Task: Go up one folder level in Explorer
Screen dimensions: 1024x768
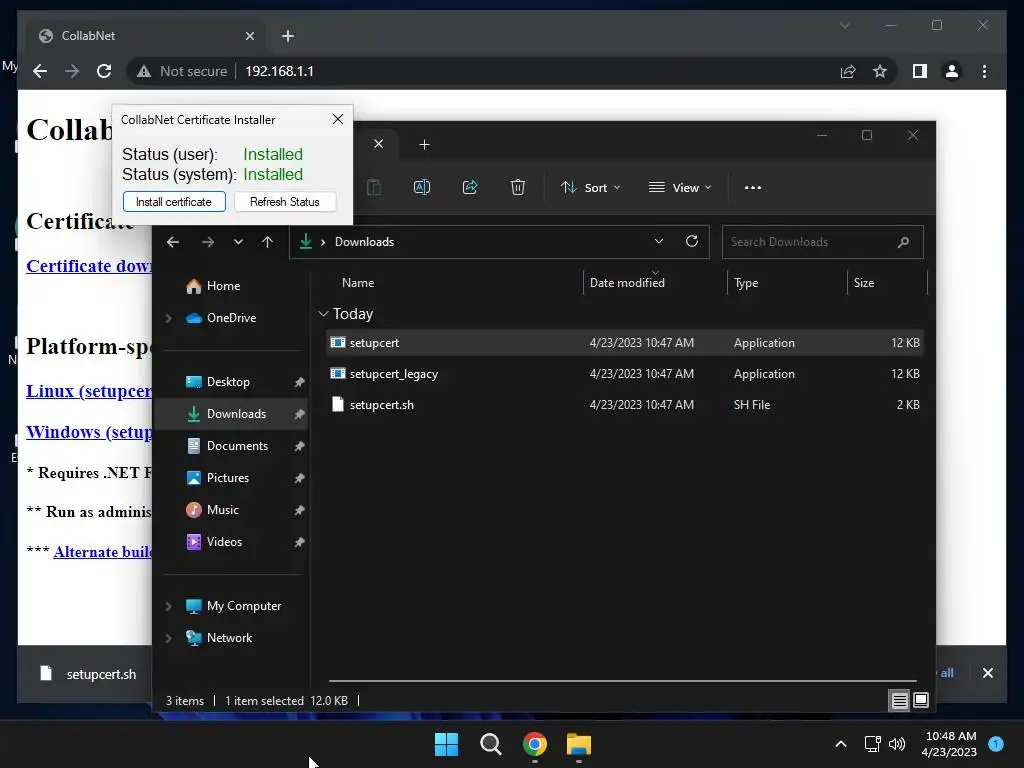Action: coord(267,242)
